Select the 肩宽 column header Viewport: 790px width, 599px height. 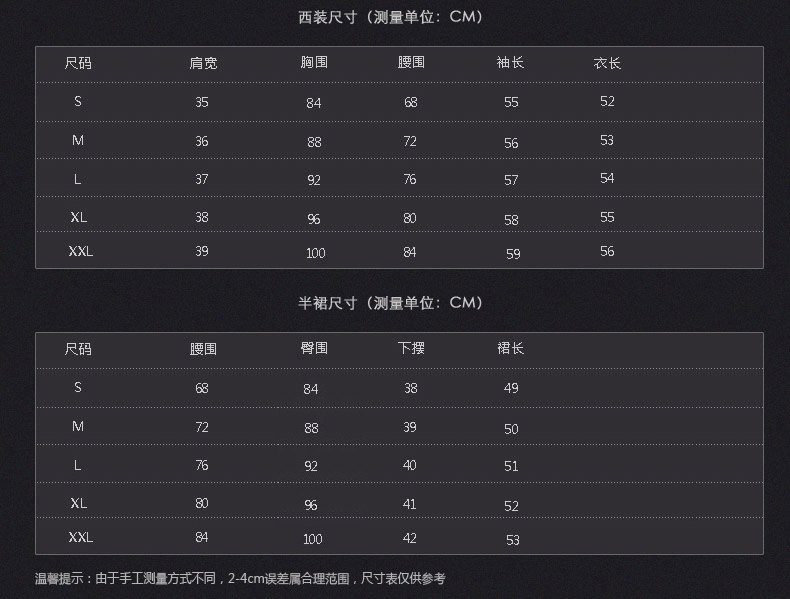(203, 63)
